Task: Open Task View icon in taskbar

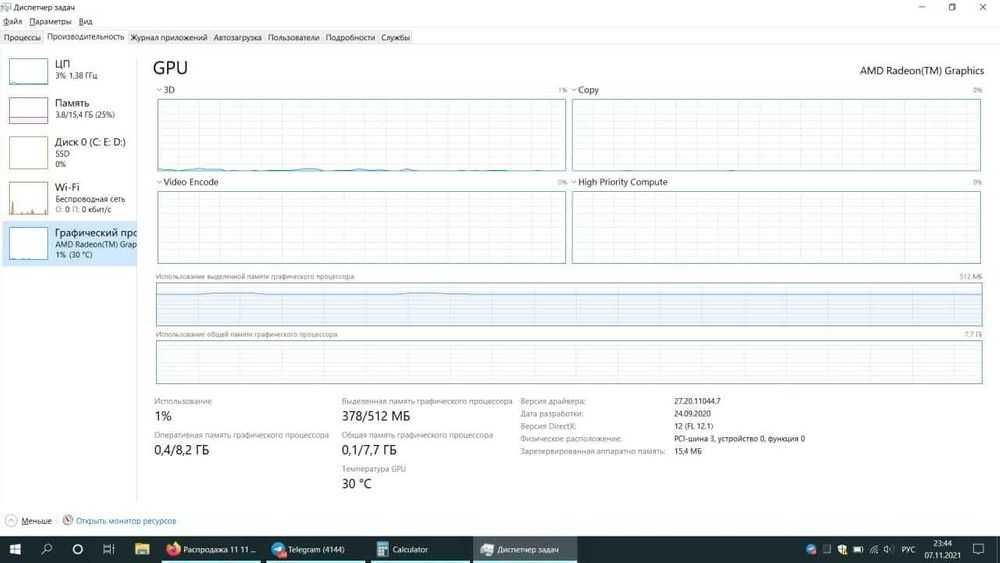Action: pyautogui.click(x=109, y=549)
